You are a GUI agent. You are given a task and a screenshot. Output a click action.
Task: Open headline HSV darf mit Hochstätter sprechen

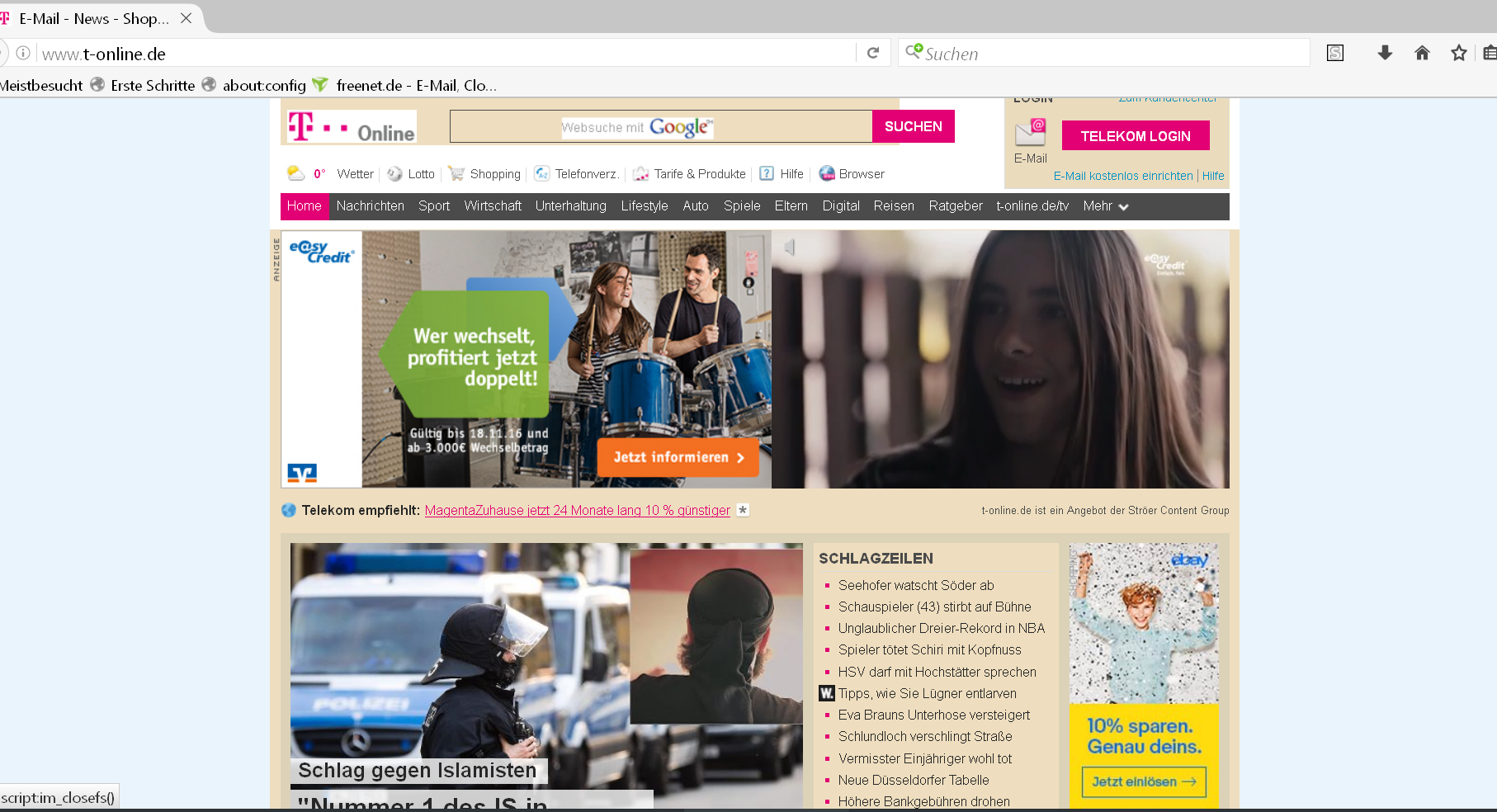937,672
